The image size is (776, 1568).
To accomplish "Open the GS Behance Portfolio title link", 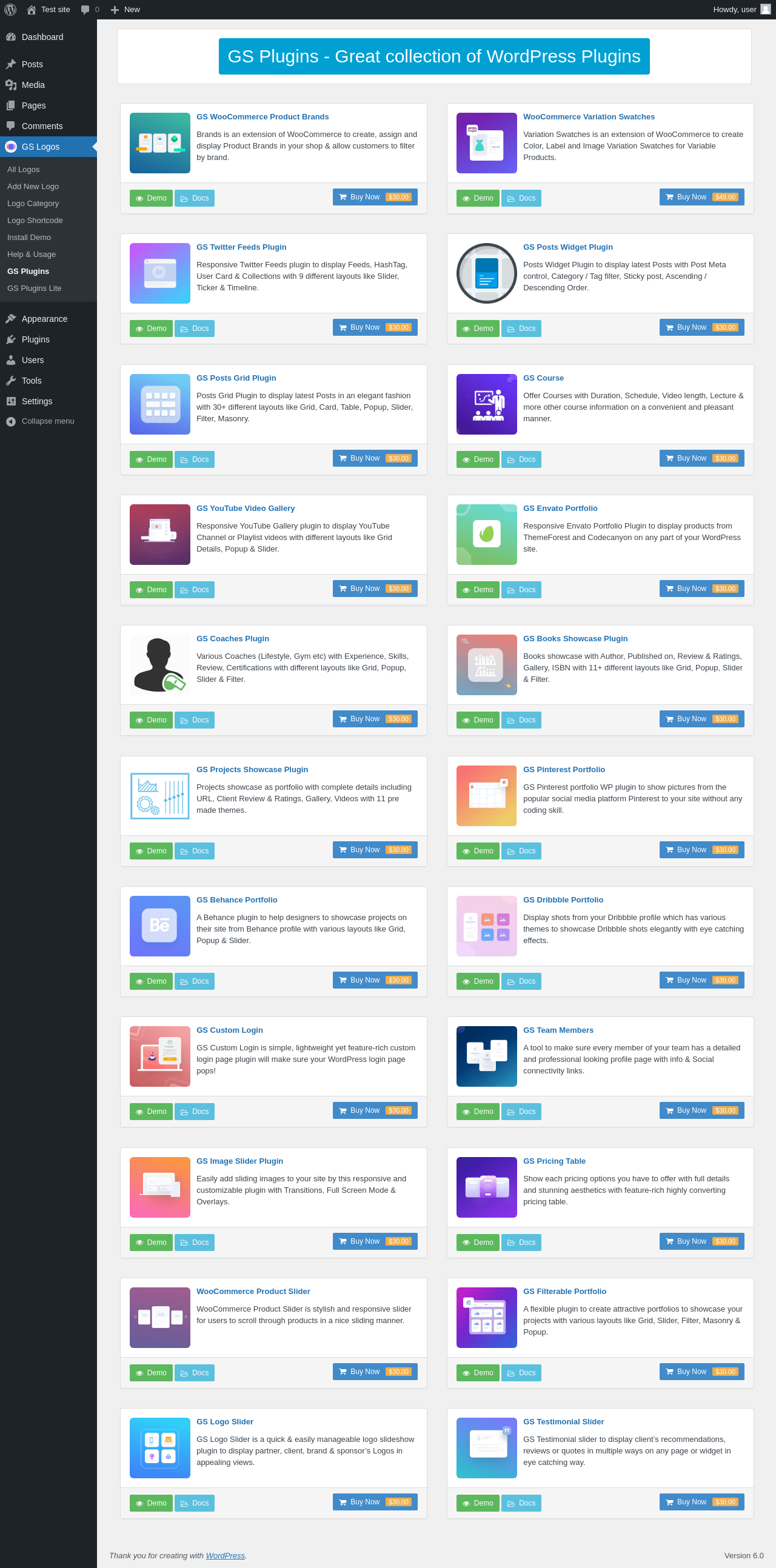I will tap(237, 899).
